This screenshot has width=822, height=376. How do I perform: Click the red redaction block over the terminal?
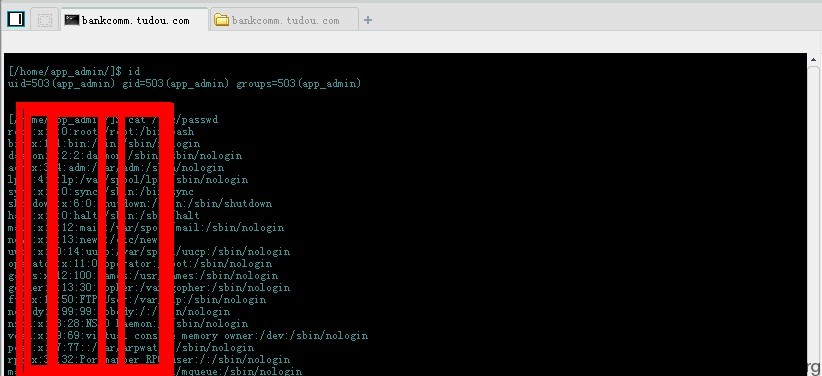coord(95,239)
